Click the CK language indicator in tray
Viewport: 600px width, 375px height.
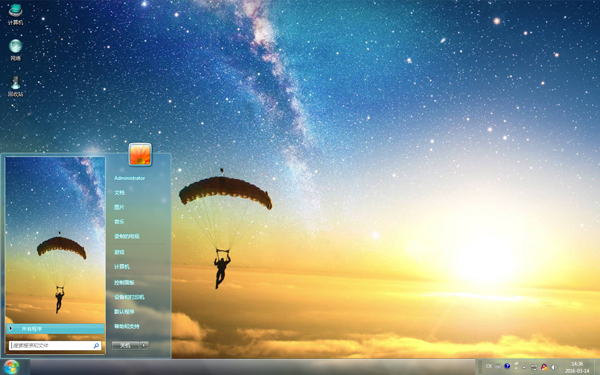[489, 366]
